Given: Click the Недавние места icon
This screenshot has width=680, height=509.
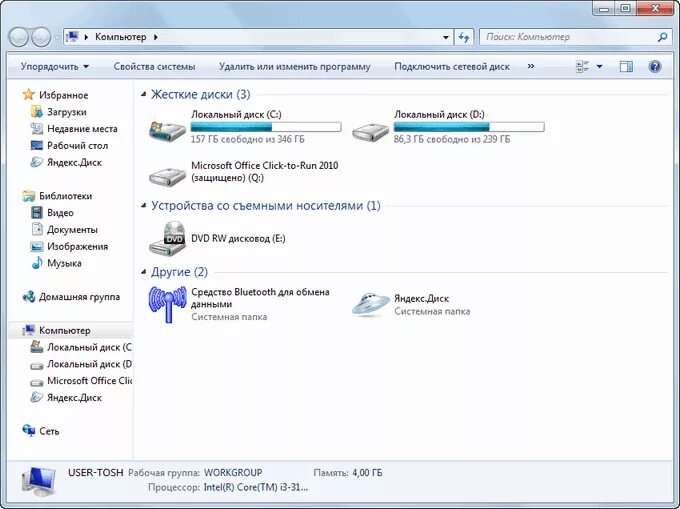Looking at the screenshot, I should pyautogui.click(x=37, y=128).
